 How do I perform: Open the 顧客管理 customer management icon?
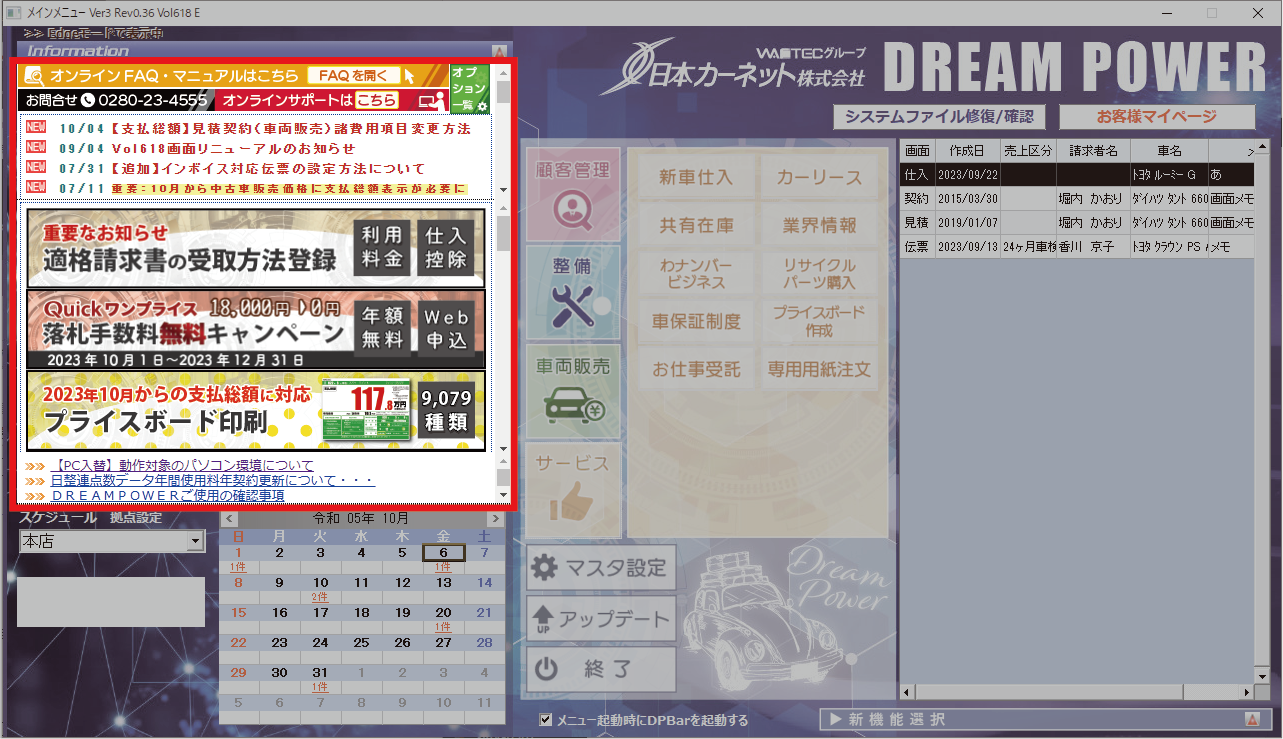coord(573,194)
